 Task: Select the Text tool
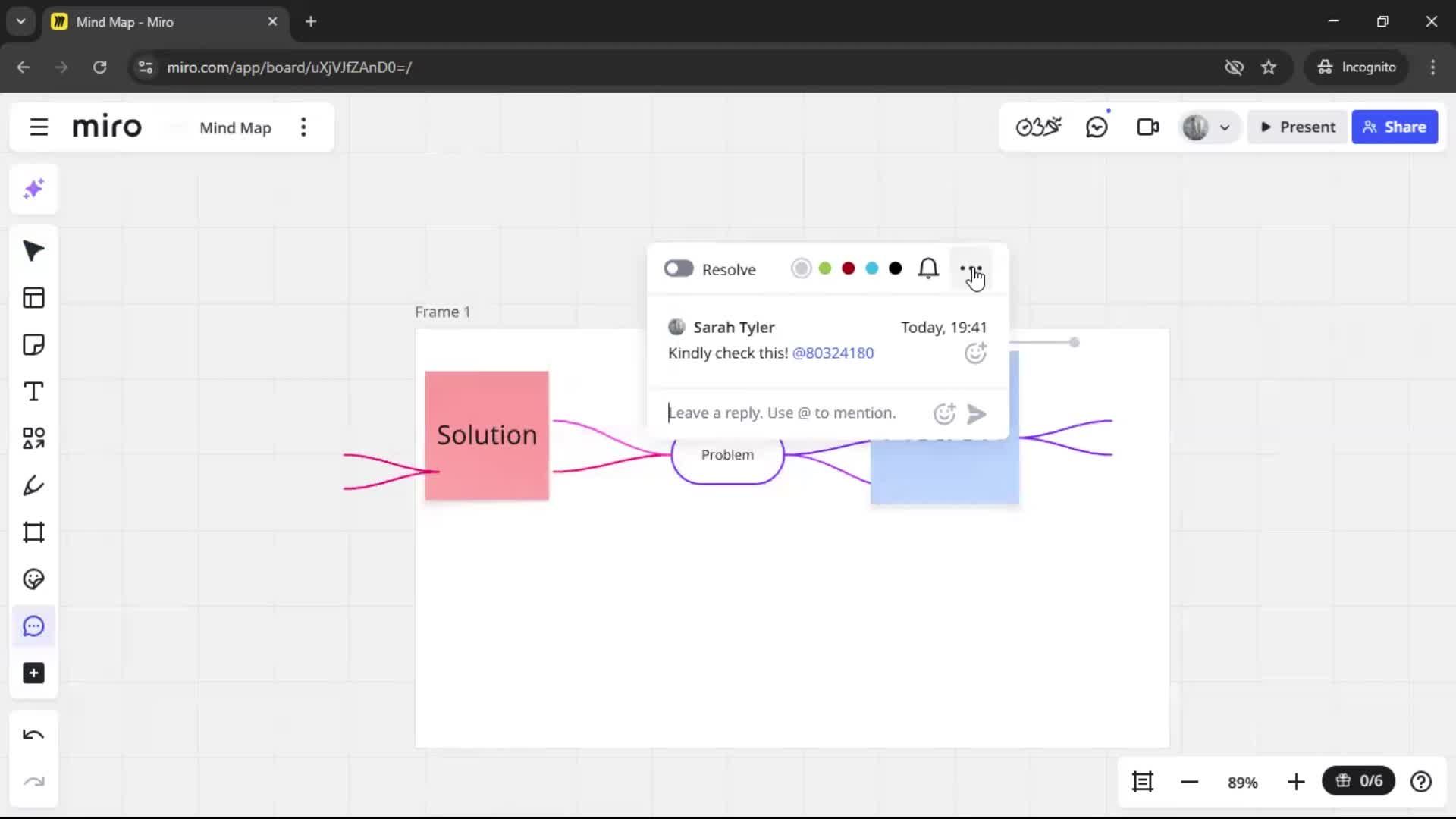33,392
